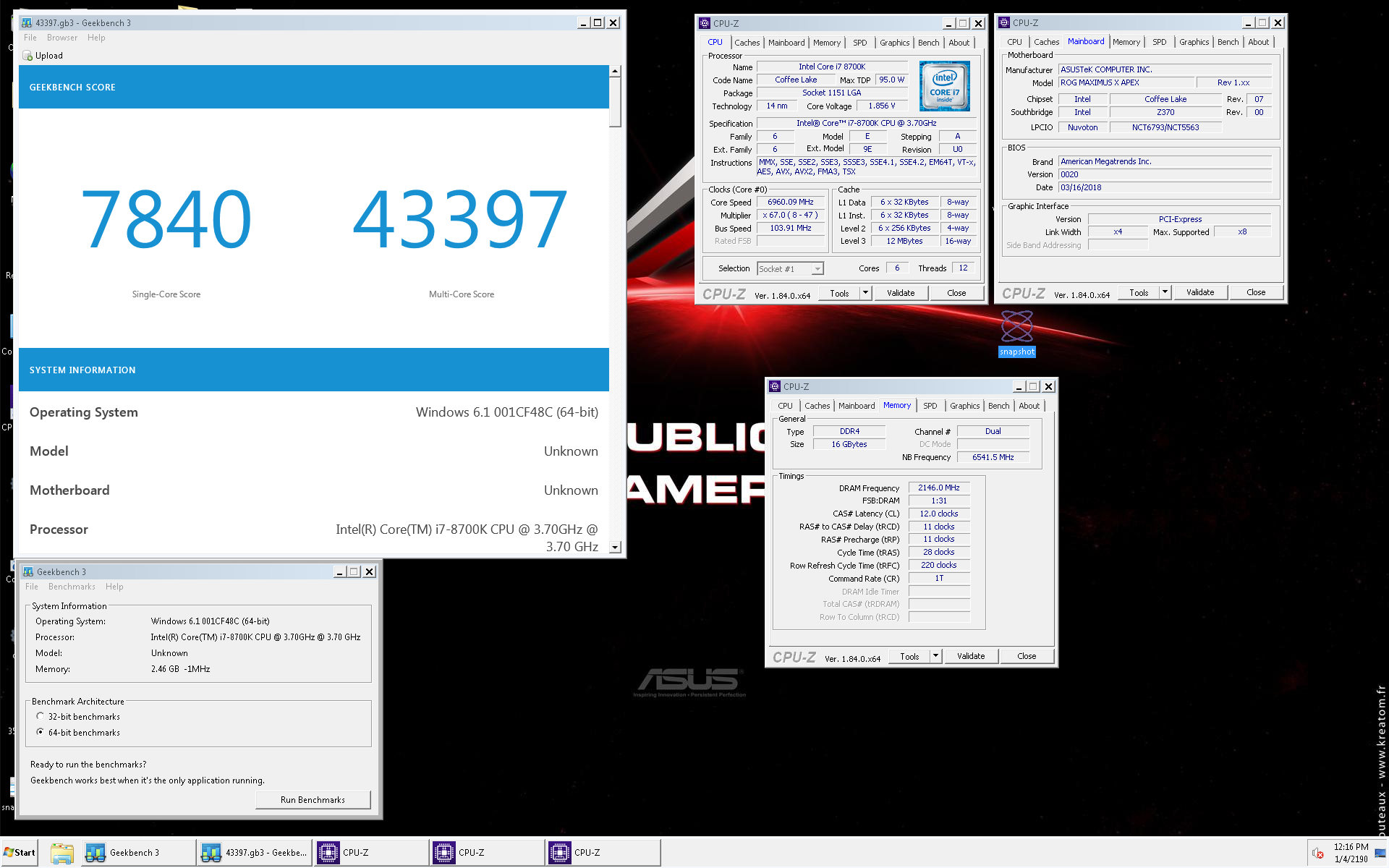Open File menu in Geekbench results window
The height and width of the screenshot is (868, 1389).
click(30, 38)
